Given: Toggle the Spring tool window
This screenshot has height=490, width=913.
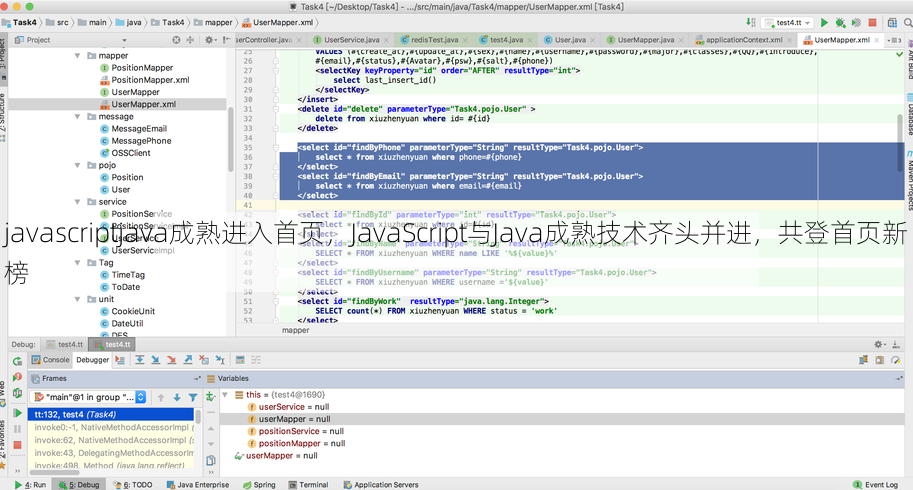Looking at the screenshot, I should [259, 485].
